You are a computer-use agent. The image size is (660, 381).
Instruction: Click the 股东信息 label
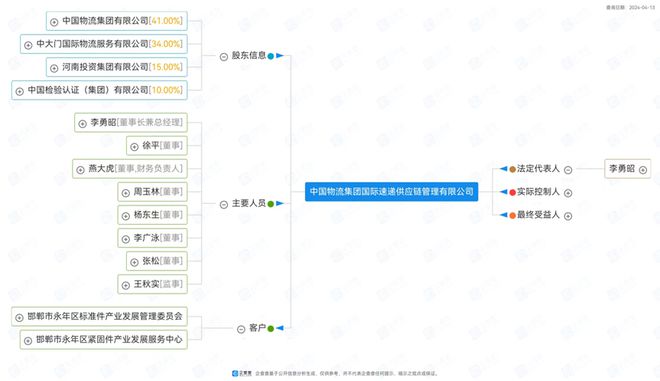249,55
